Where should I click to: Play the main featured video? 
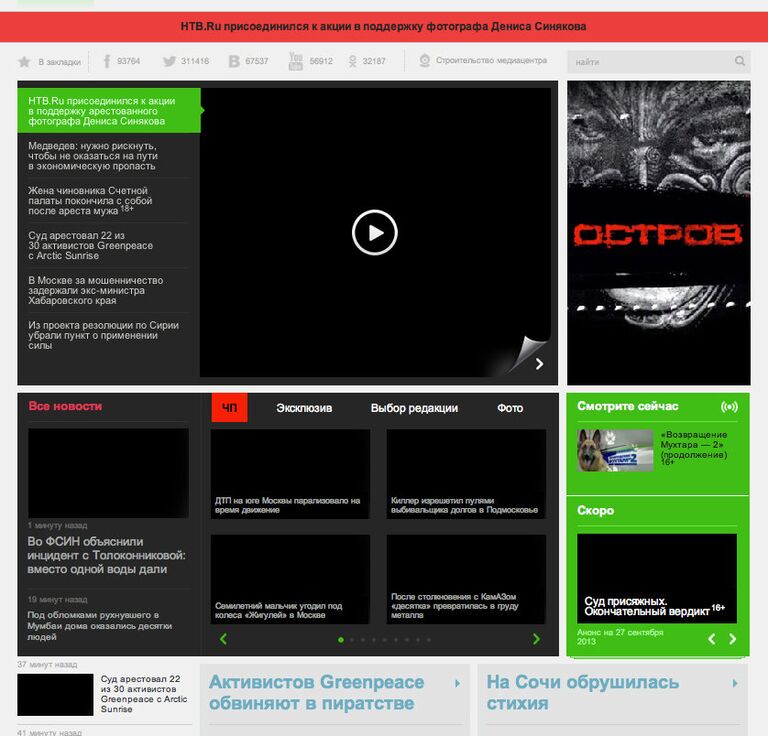375,233
